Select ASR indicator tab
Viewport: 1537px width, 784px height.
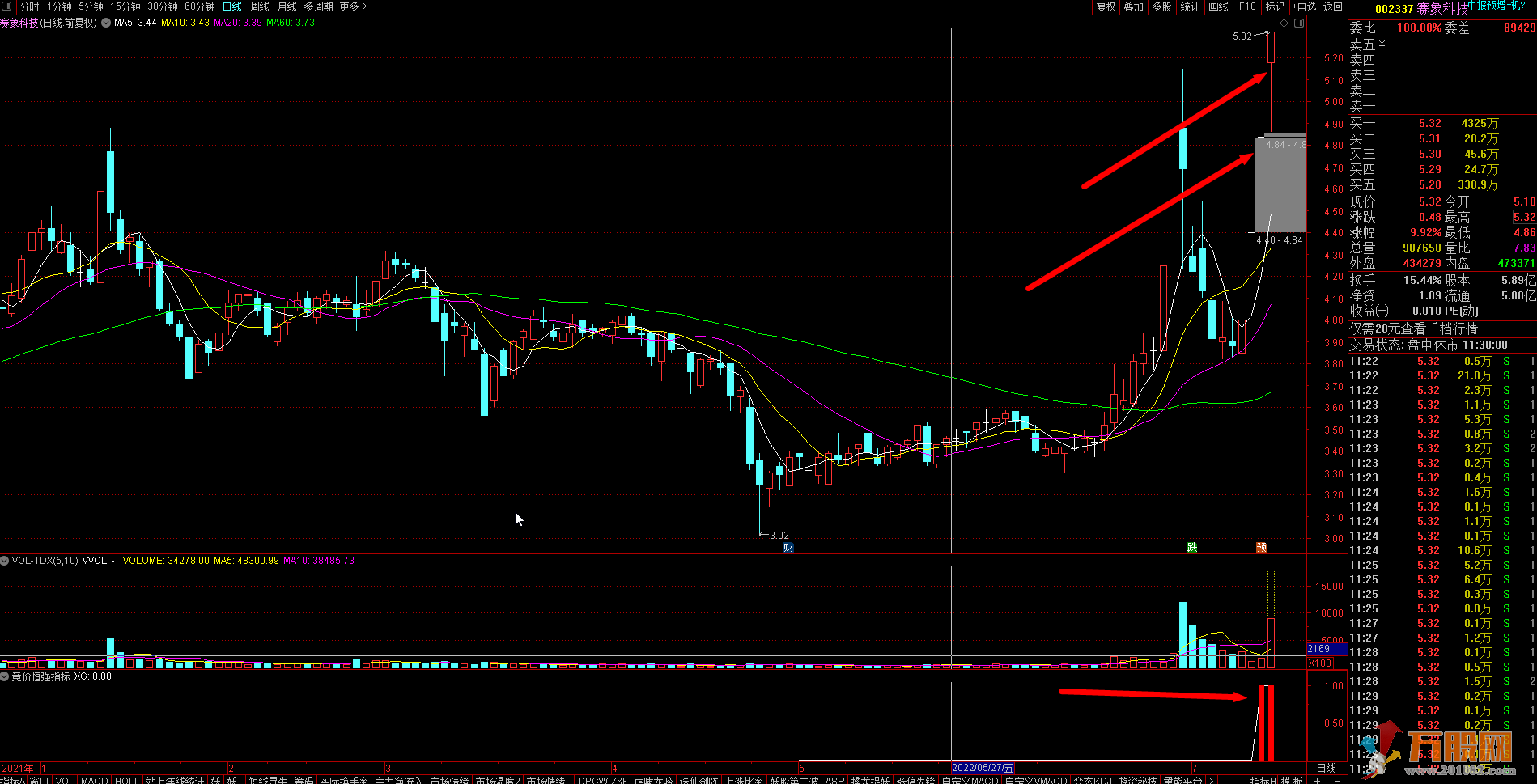tap(834, 780)
